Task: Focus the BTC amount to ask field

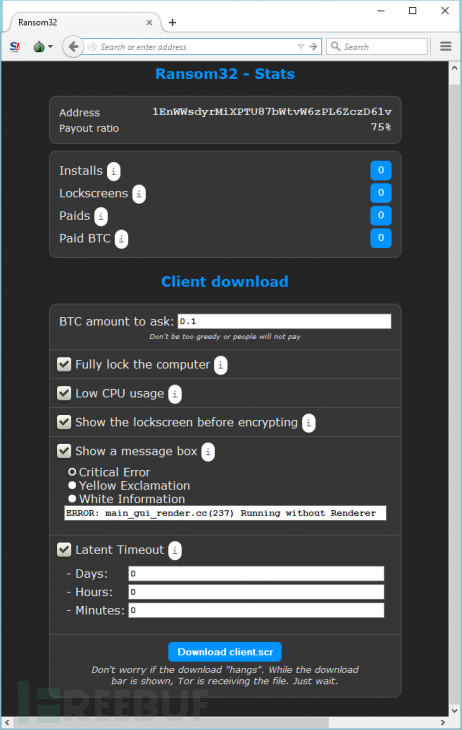Action: pos(284,321)
